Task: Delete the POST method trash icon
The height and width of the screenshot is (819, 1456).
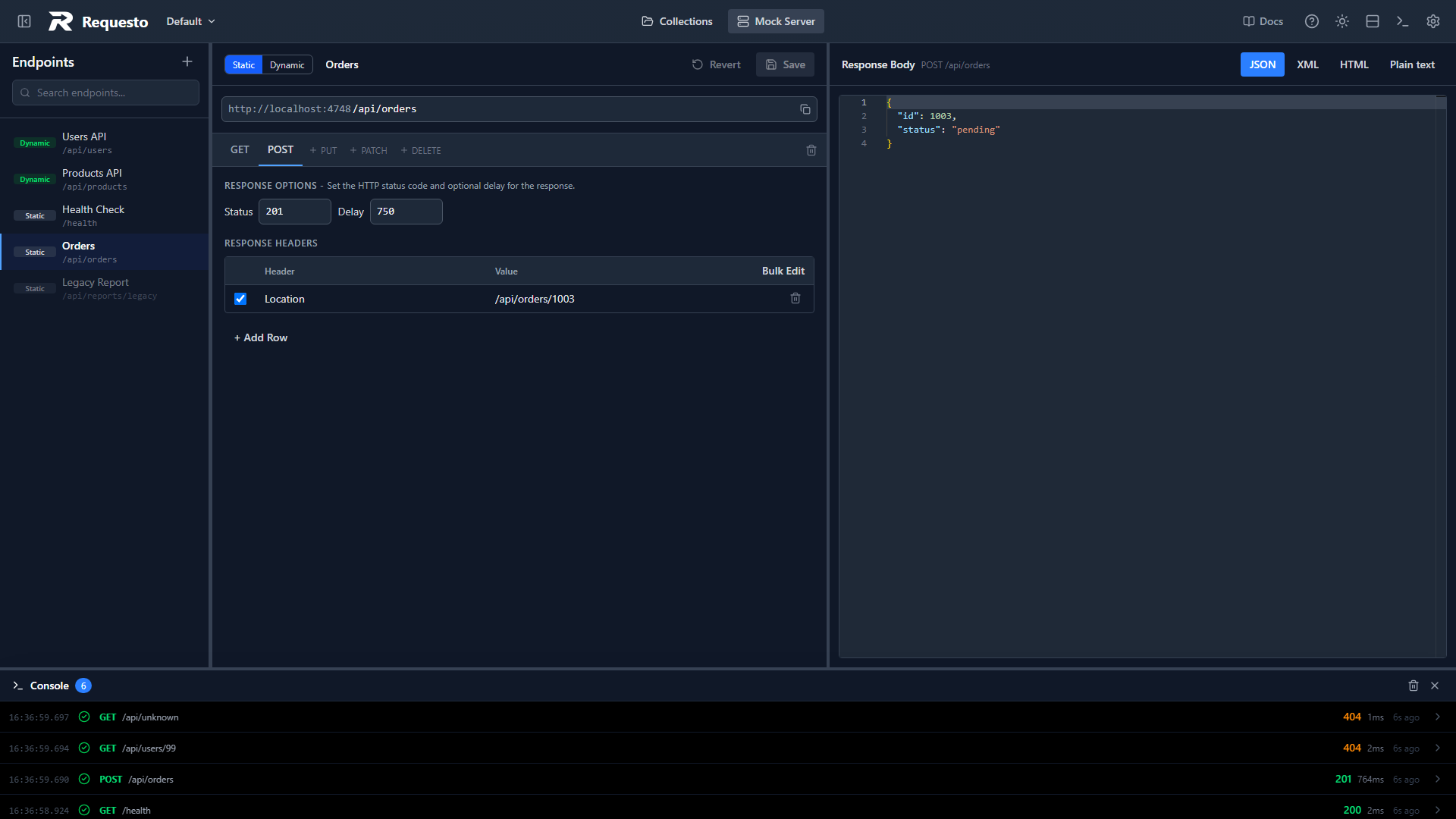Action: point(811,150)
